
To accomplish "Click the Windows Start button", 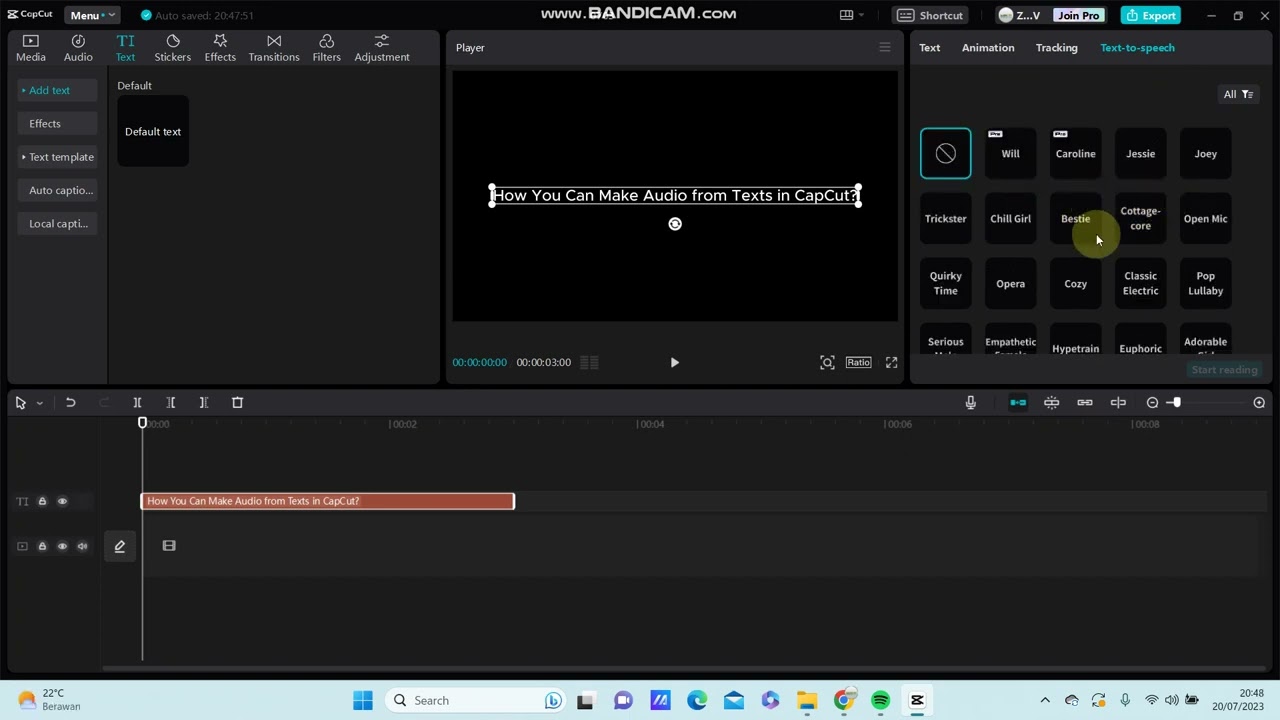I will tap(363, 700).
